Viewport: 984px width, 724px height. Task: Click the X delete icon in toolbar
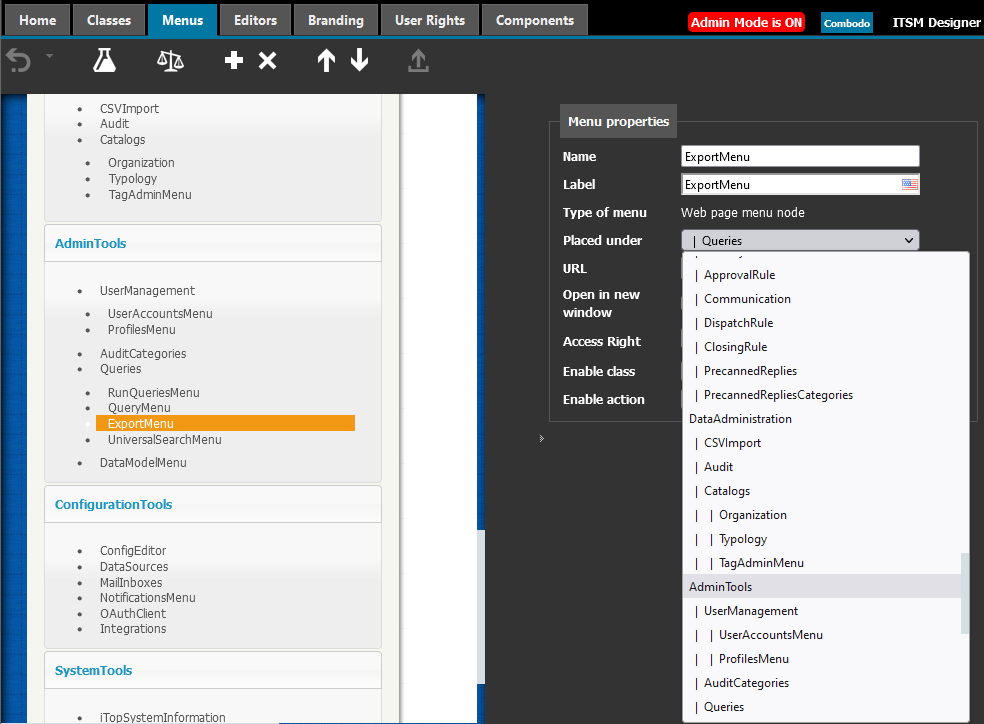click(x=267, y=61)
